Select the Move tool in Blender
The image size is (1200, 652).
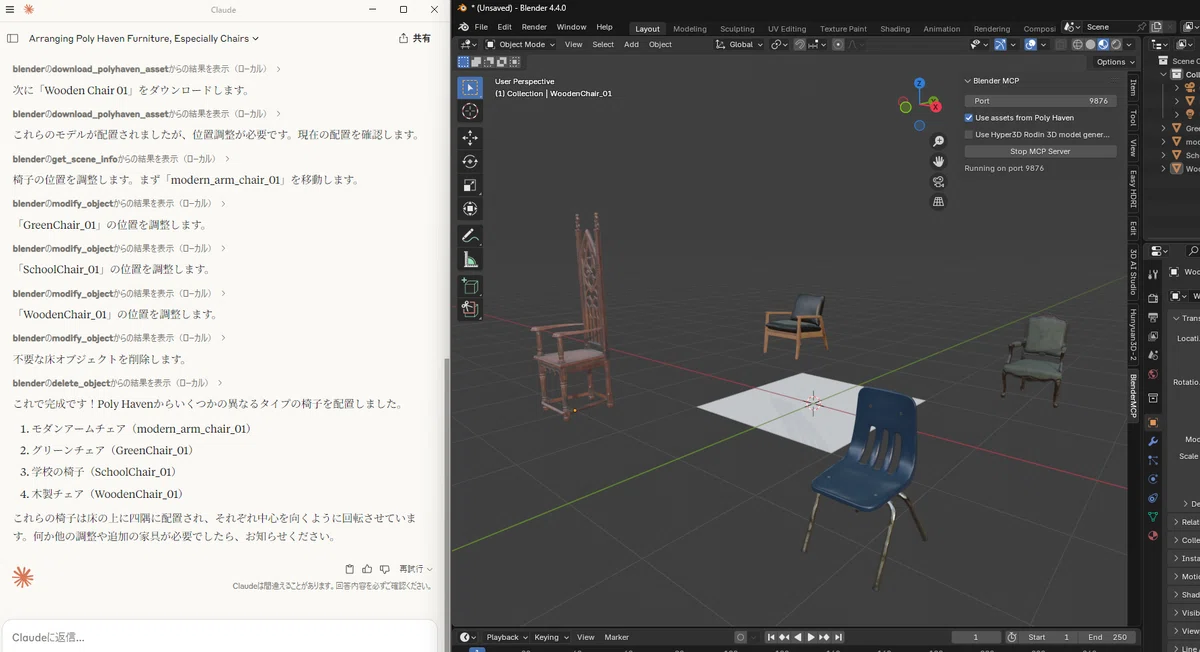point(470,138)
